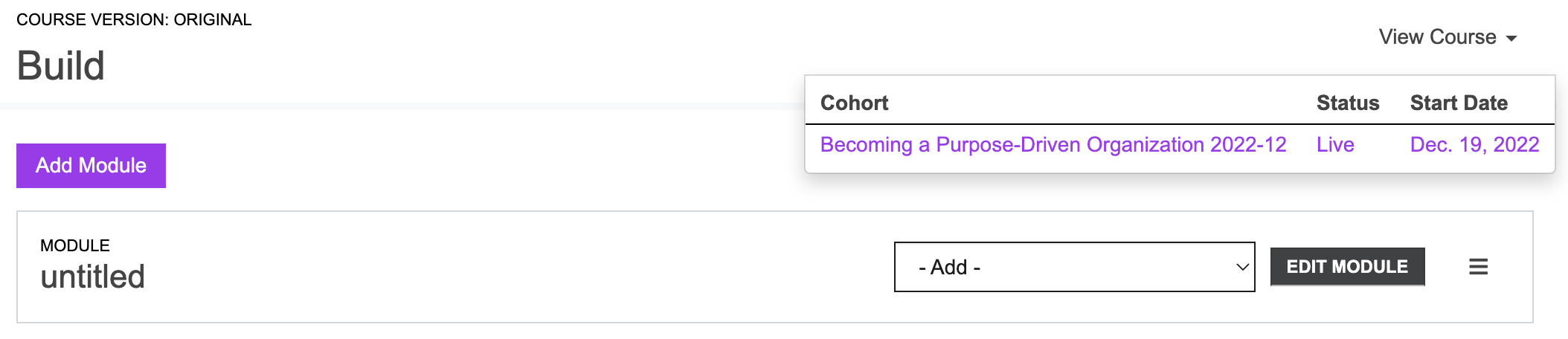Click the Dec. 19, 2022 start date

coord(1474,144)
